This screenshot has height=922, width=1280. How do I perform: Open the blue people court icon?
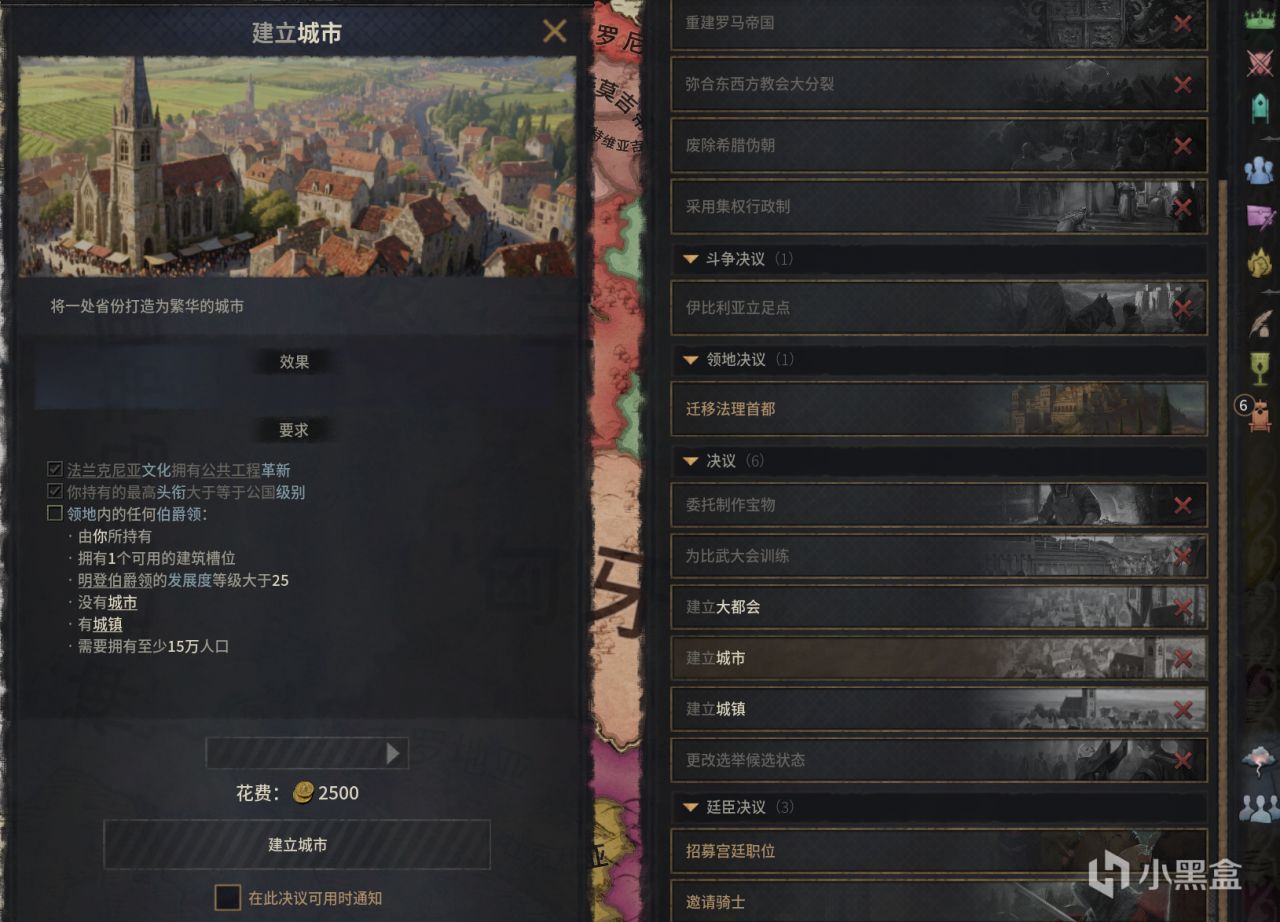pos(1259,170)
